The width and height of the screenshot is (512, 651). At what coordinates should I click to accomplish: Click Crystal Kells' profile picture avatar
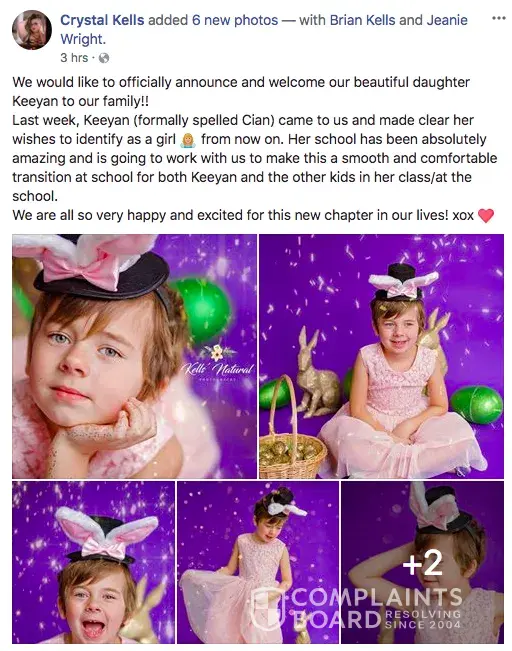click(32, 30)
